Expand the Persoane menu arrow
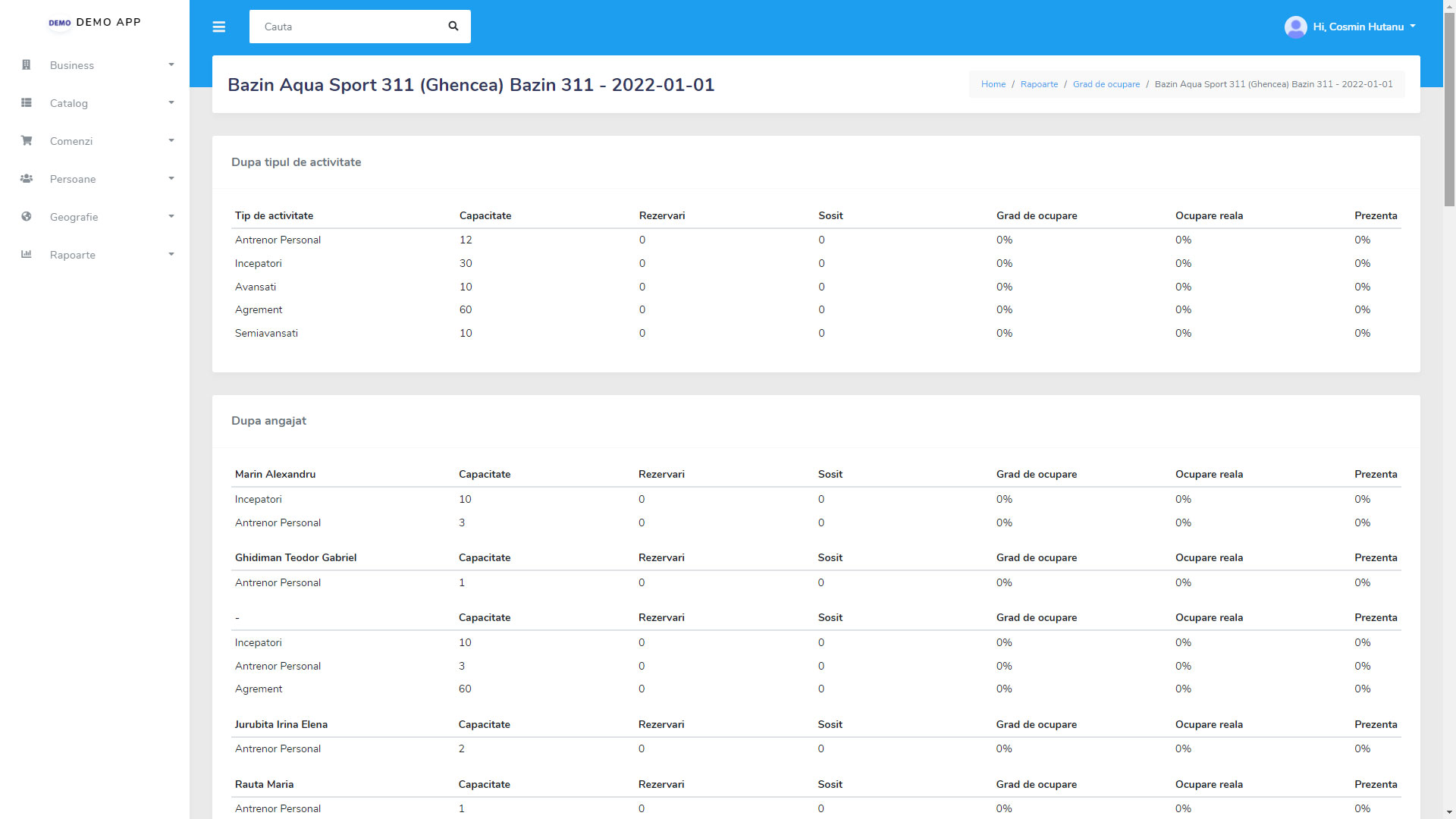This screenshot has width=1456, height=819. (171, 179)
